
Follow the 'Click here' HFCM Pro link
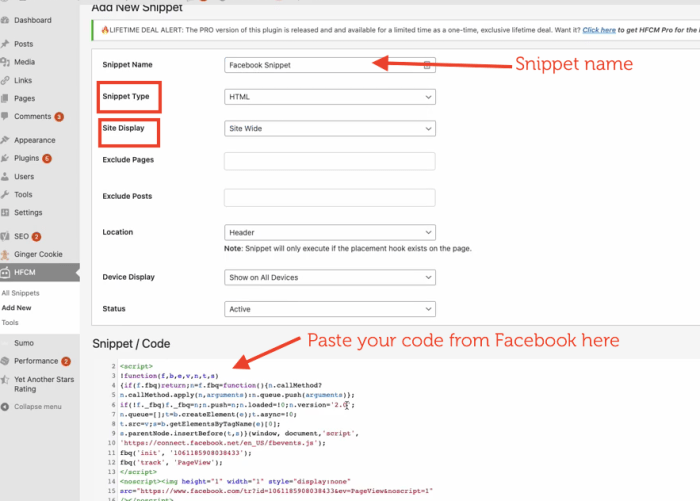[599, 30]
